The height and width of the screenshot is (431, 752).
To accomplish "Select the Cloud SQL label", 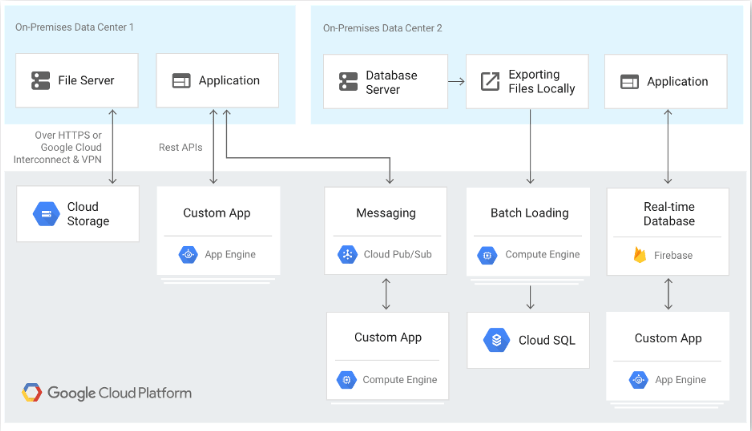I will [x=547, y=340].
